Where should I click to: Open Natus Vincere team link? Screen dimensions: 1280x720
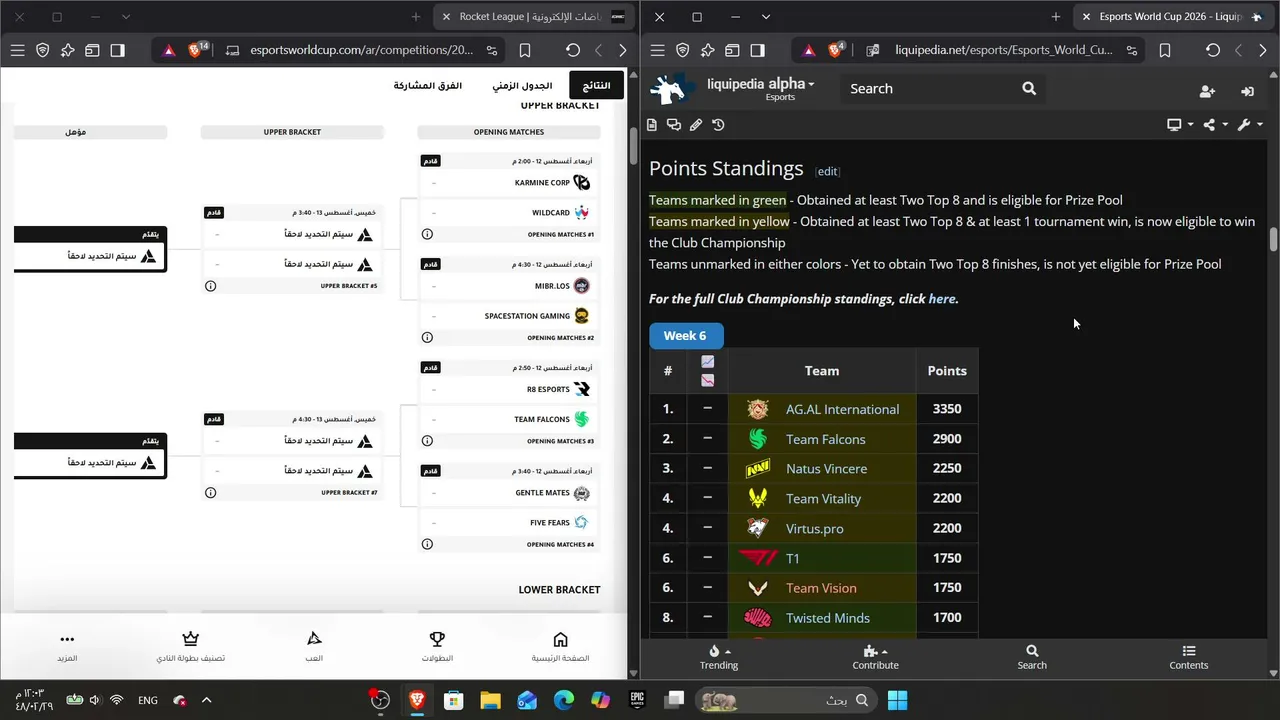(x=826, y=469)
